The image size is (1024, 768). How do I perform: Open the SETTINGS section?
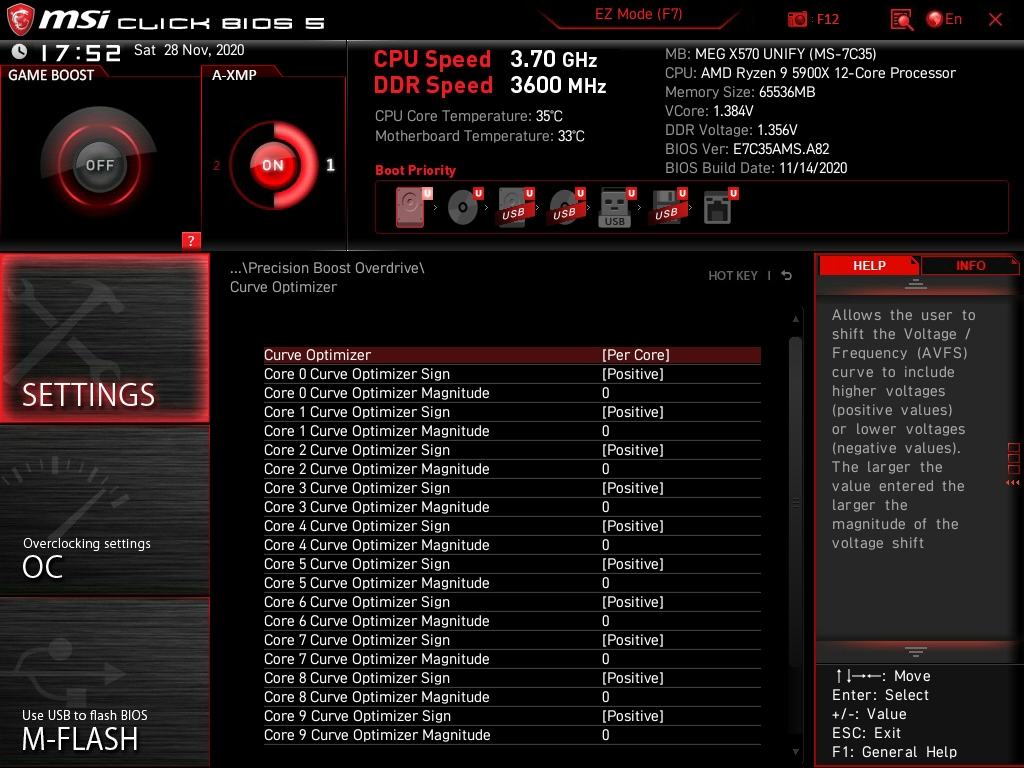(104, 338)
